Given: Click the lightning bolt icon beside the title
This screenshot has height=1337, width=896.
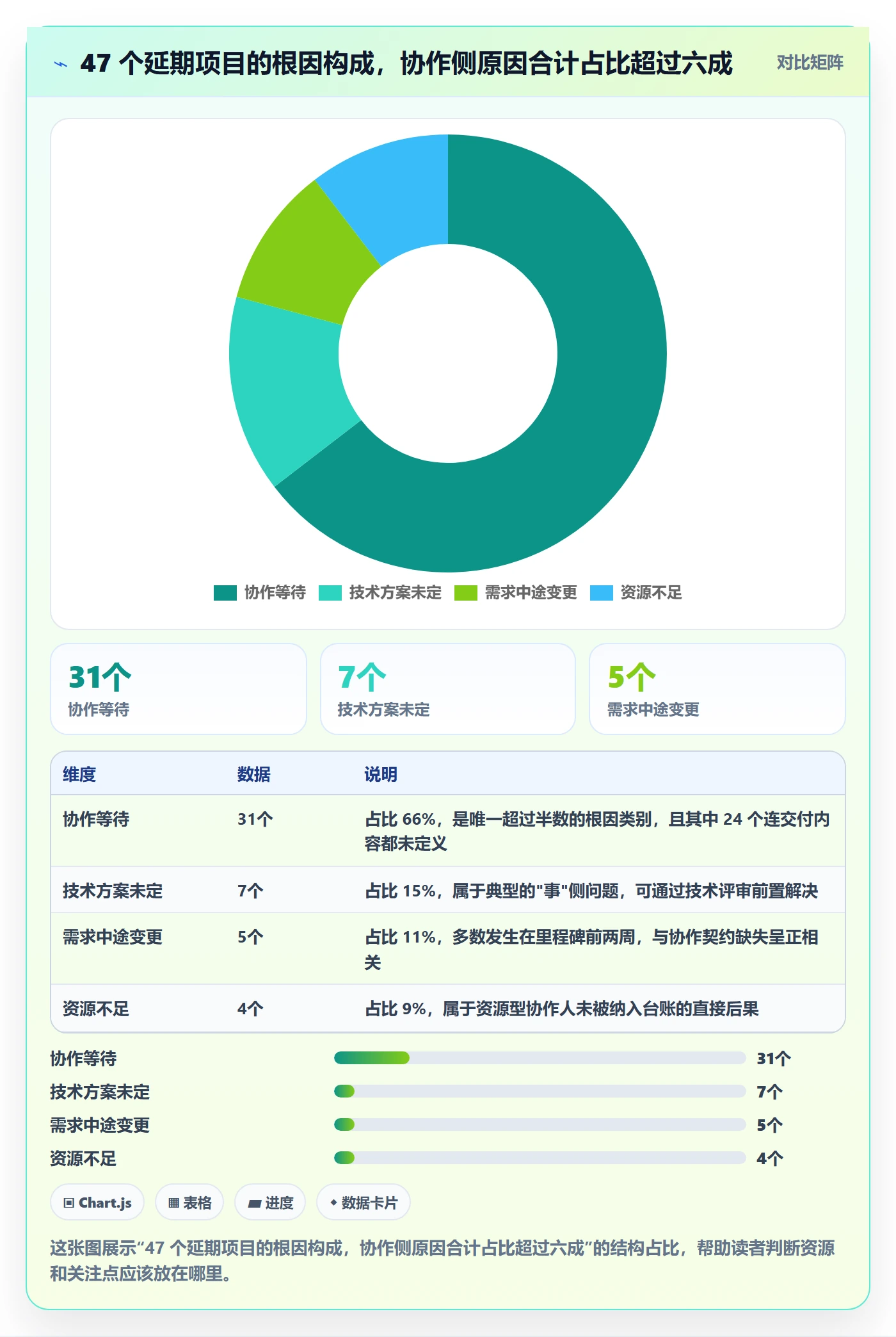Looking at the screenshot, I should 61,64.
